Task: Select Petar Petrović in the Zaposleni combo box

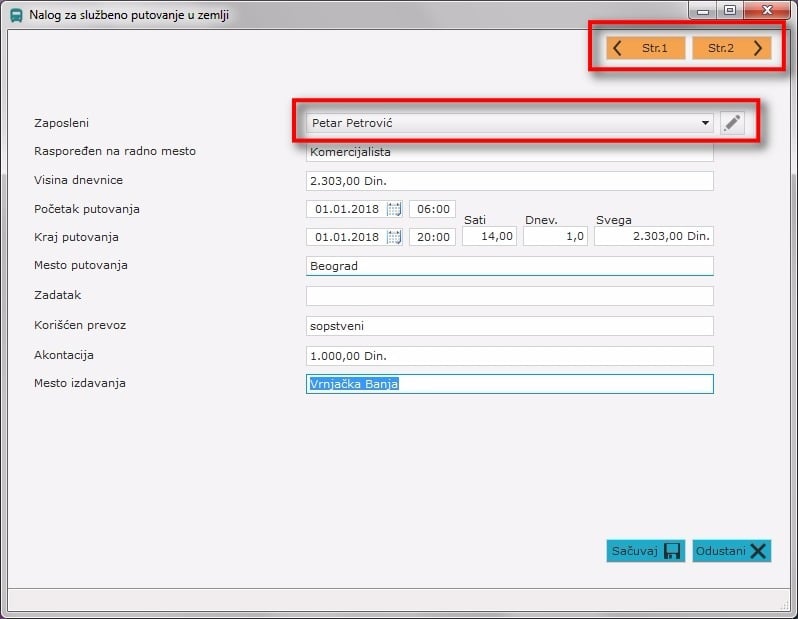Action: tap(509, 123)
